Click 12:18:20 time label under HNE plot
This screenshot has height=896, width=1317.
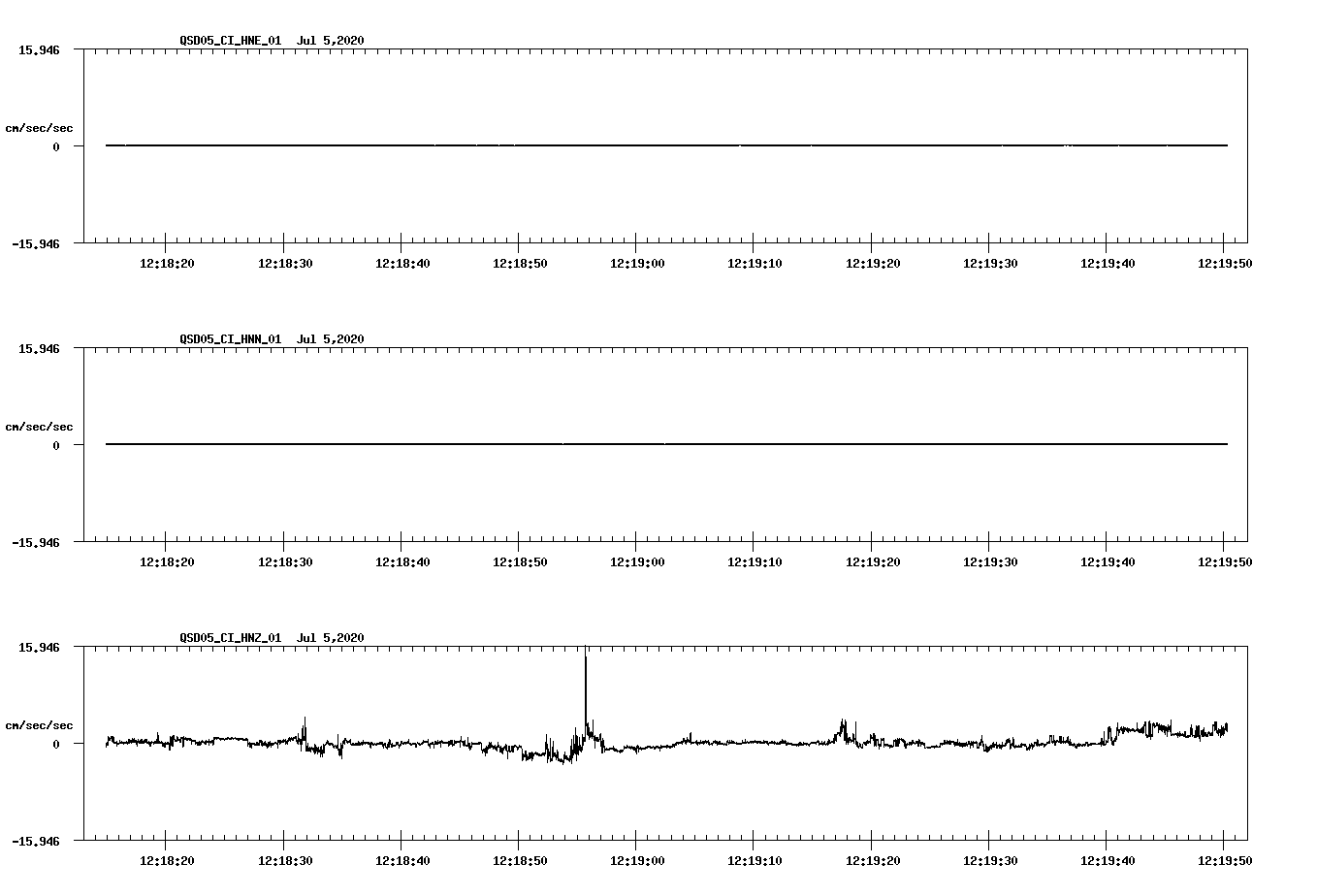(166, 263)
